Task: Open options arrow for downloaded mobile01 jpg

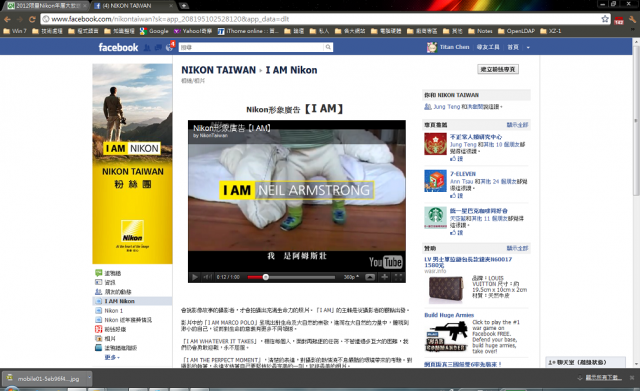Action: [89, 378]
